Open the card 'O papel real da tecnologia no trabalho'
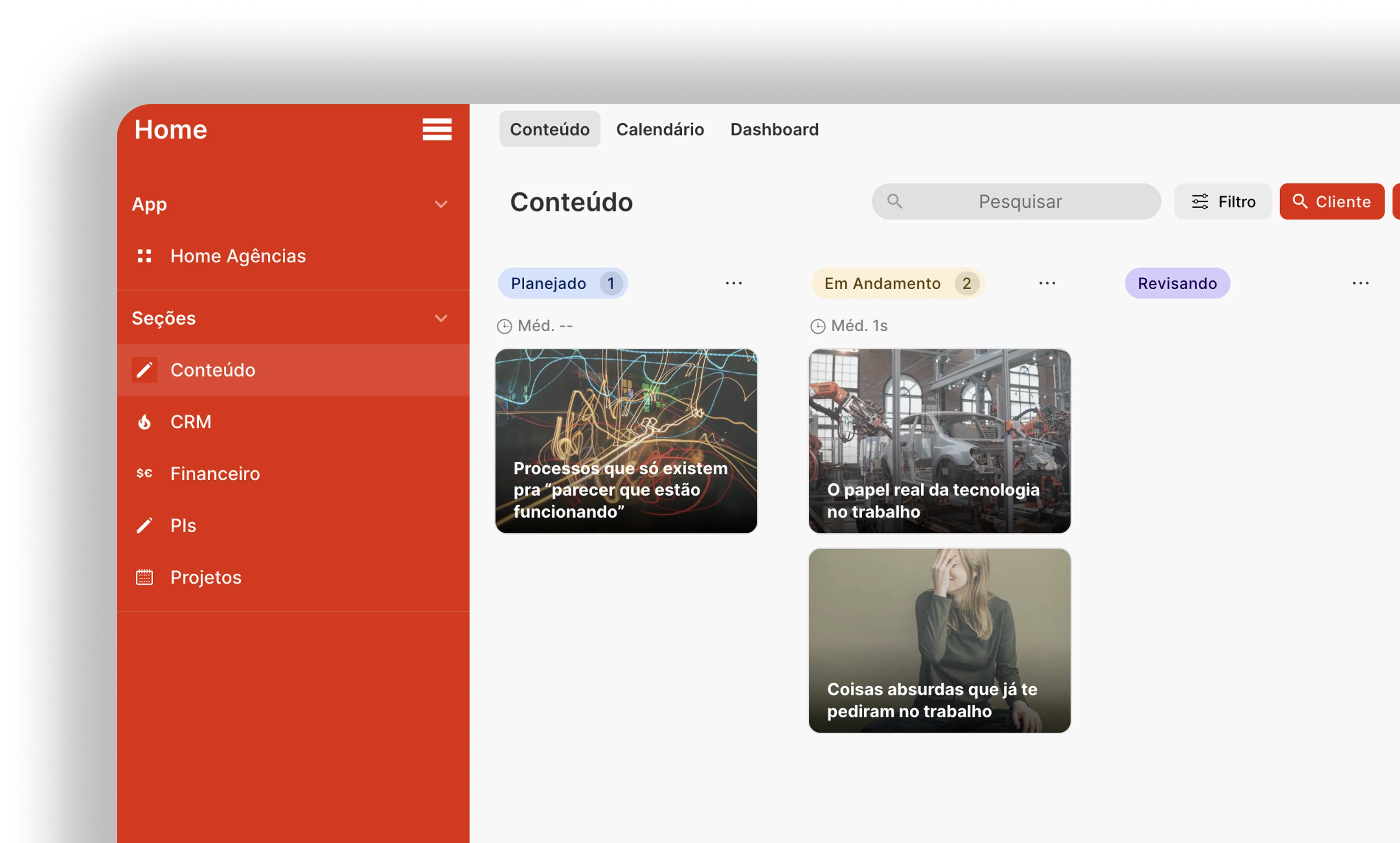Image resolution: width=1400 pixels, height=843 pixels. tap(939, 441)
